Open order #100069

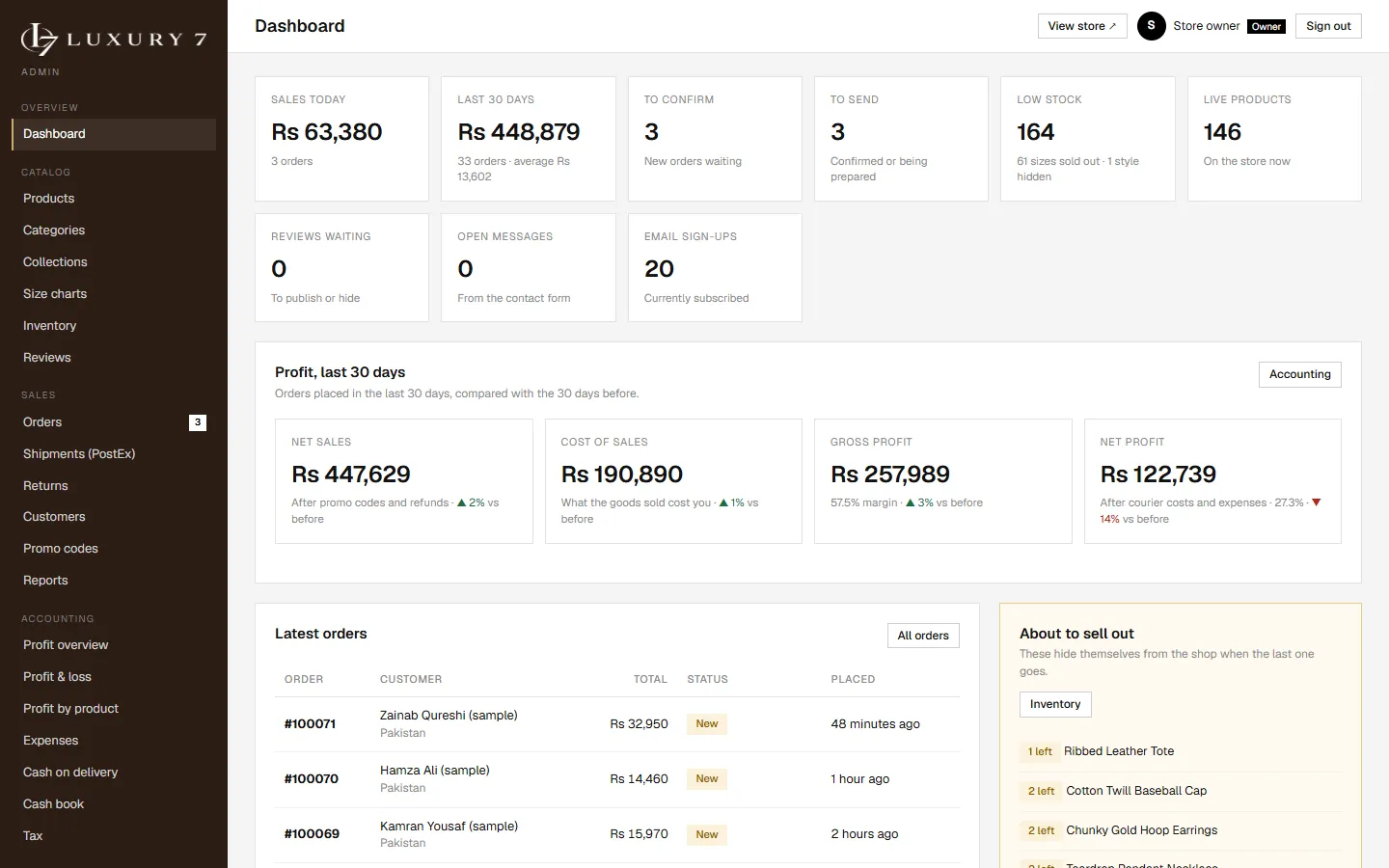[312, 834]
